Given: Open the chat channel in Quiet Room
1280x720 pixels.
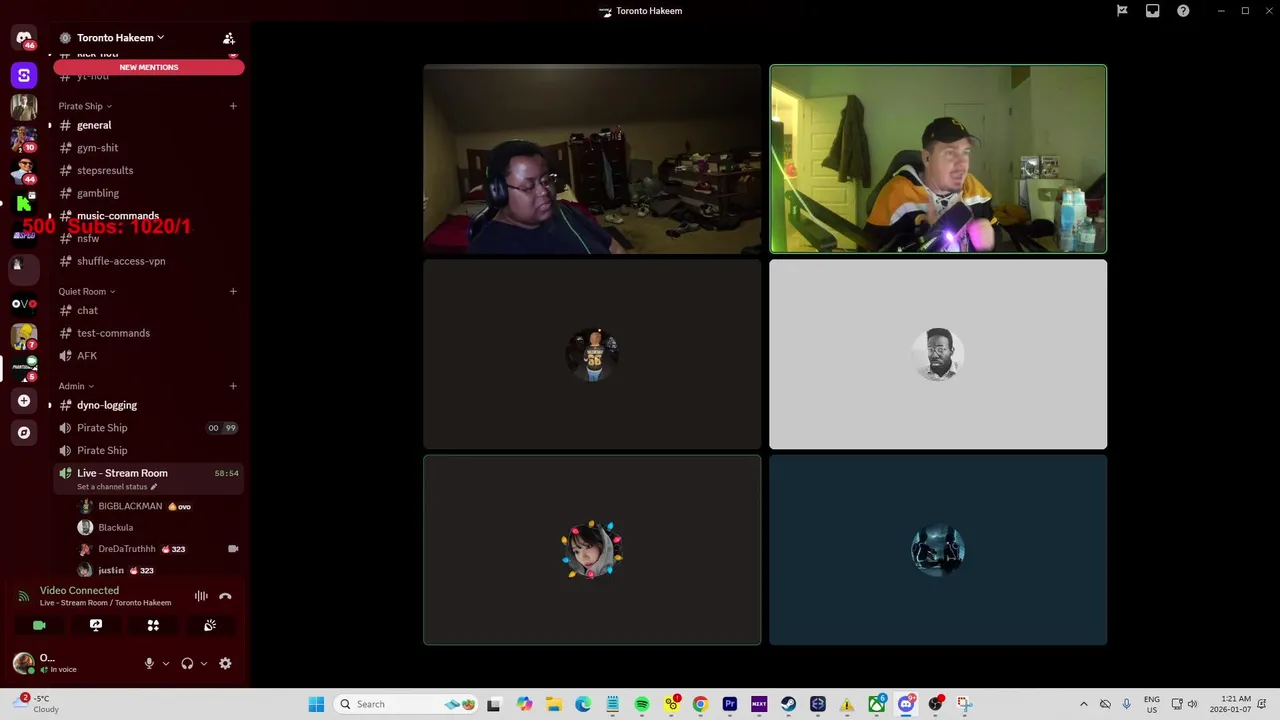Looking at the screenshot, I should pyautogui.click(x=149, y=310).
